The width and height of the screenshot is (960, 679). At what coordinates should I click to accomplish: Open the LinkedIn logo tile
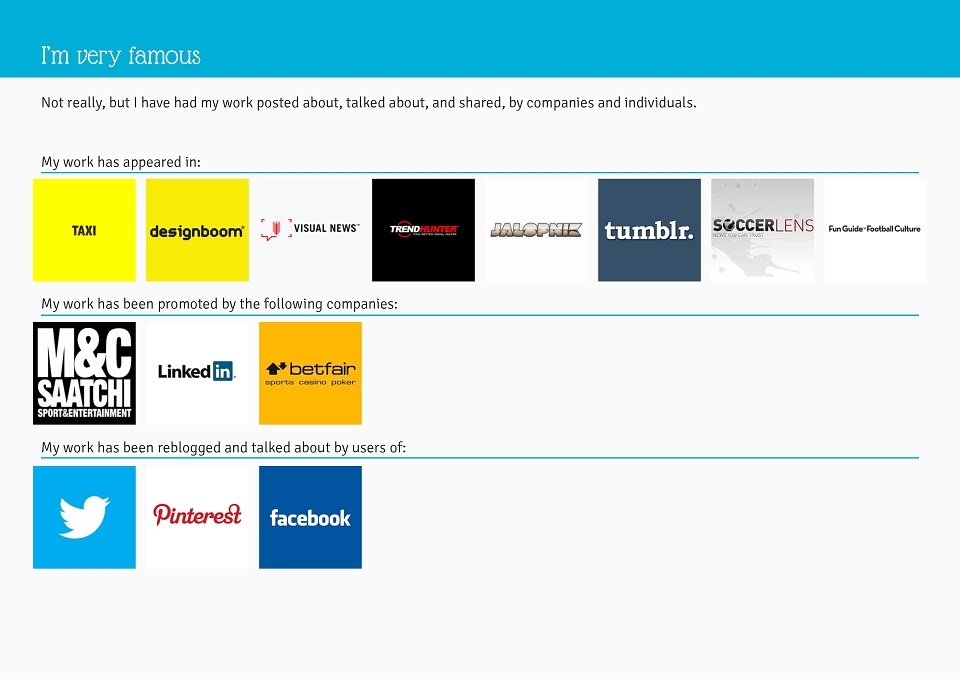pos(197,373)
